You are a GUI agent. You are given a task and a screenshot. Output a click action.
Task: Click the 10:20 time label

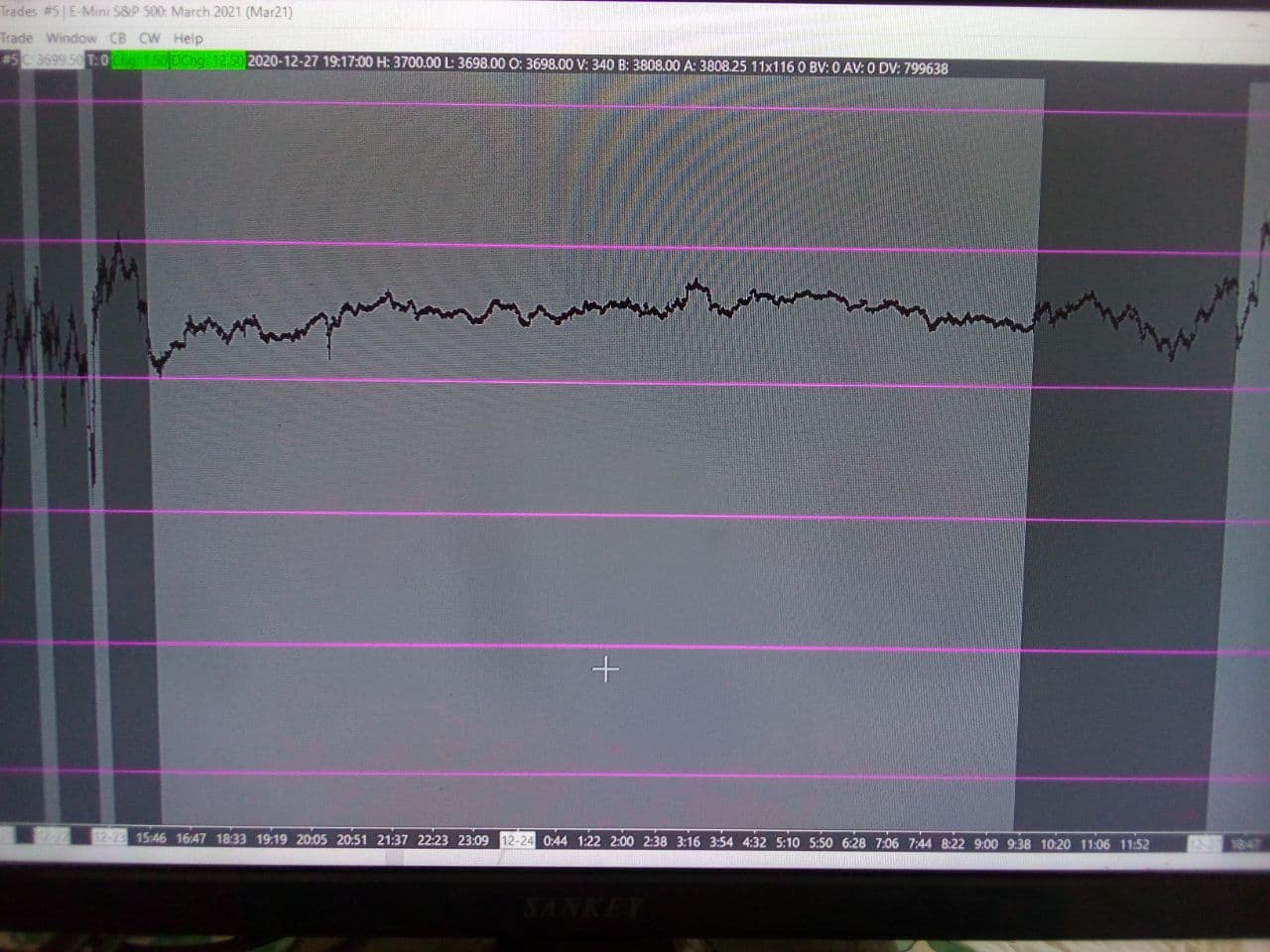tap(1056, 845)
